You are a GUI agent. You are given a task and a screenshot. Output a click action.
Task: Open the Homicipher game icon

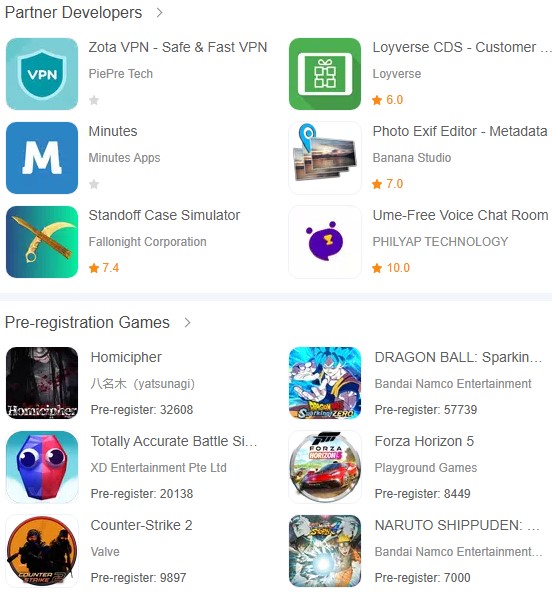(x=42, y=383)
